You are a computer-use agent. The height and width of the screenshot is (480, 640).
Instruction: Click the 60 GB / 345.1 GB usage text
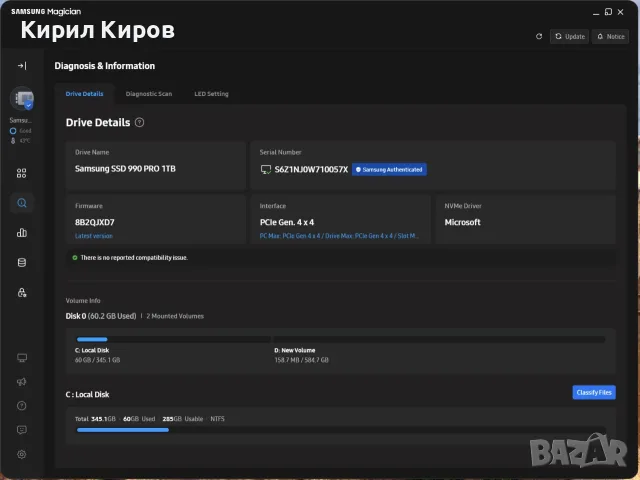point(98,360)
